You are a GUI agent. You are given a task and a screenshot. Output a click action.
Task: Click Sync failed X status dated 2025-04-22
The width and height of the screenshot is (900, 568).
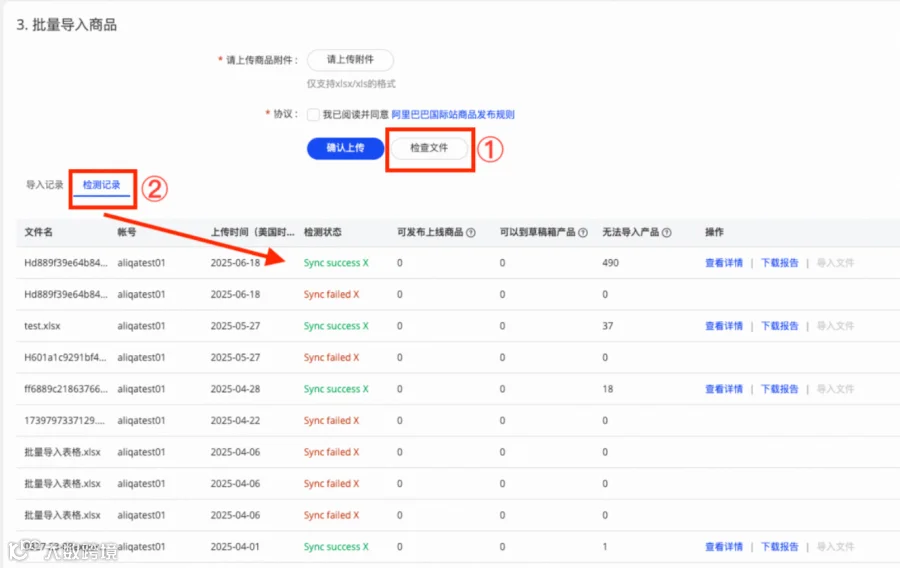point(331,421)
